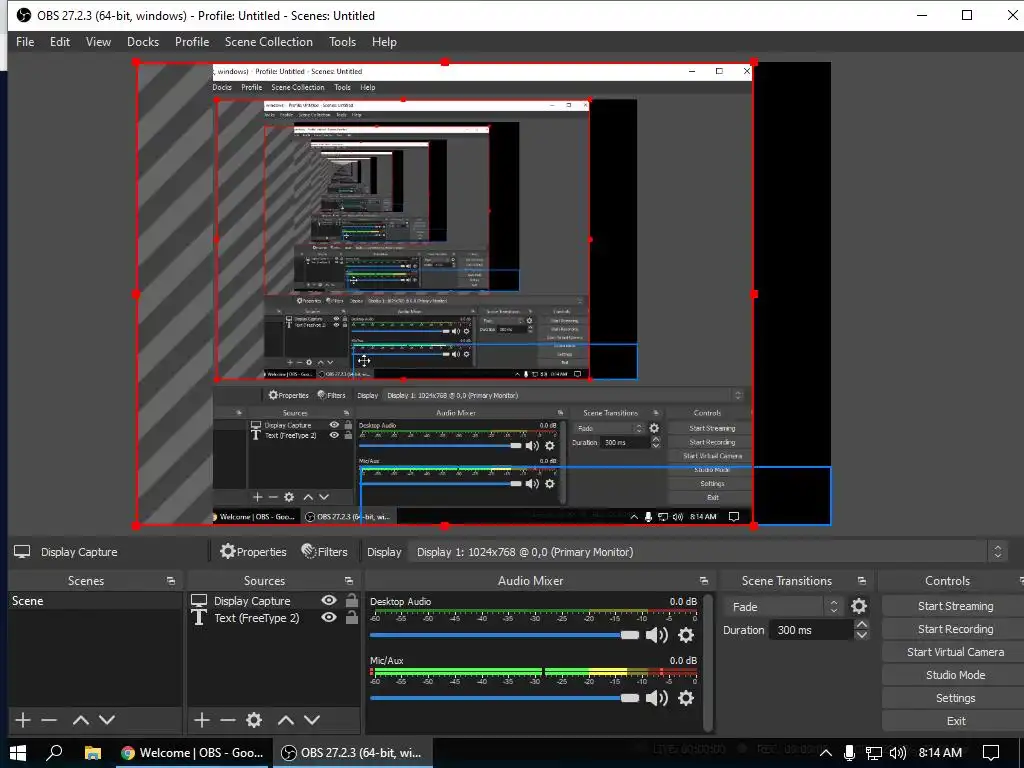Open the File menu
1024x768 pixels.
click(x=25, y=42)
